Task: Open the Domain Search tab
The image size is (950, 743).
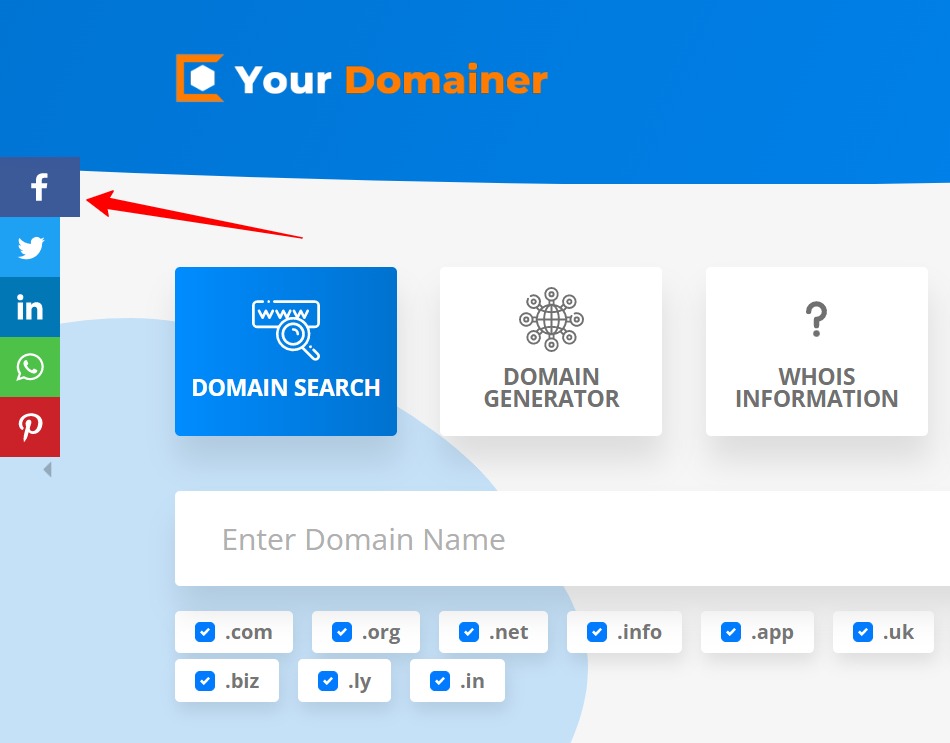Action: point(286,352)
